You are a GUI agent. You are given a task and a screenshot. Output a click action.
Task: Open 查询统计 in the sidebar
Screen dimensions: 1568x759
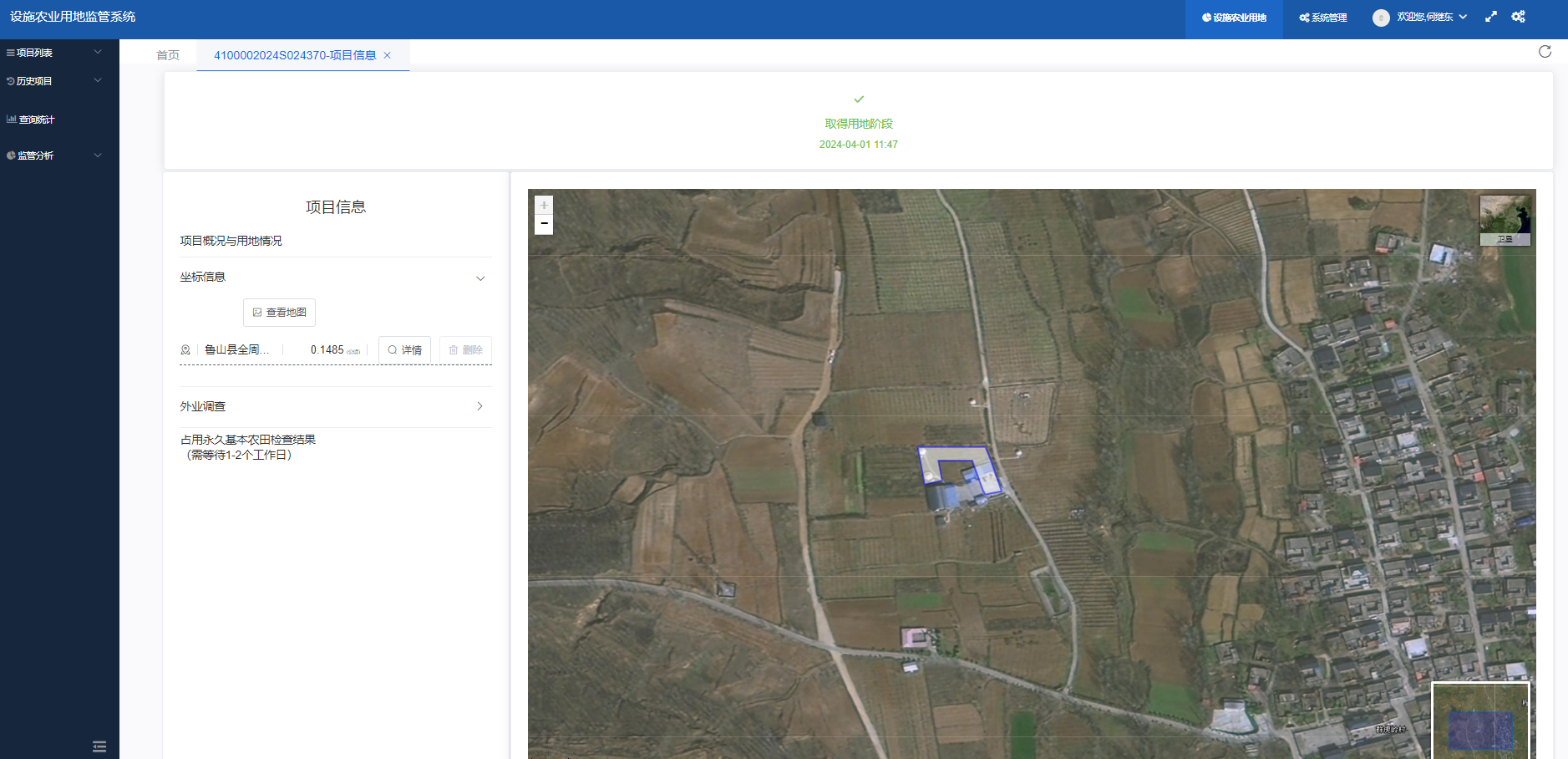(37, 120)
